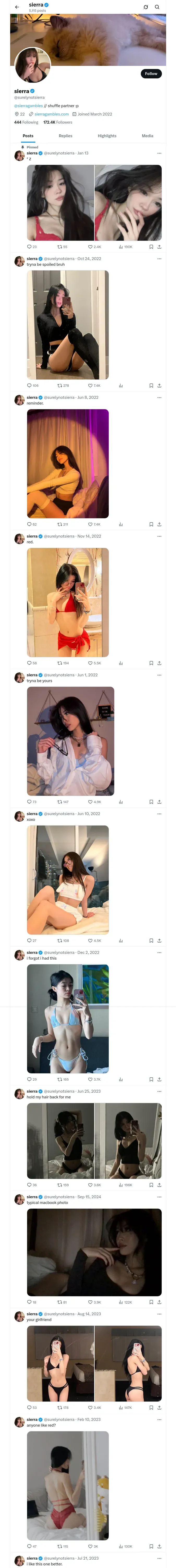Screen dimensions: 176x1568
Task: View analytics on the "red." post
Action: [121, 663]
